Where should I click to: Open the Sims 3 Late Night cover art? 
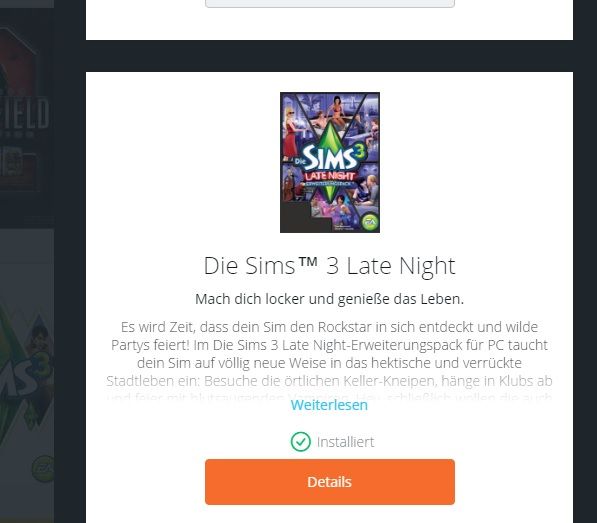tap(330, 162)
